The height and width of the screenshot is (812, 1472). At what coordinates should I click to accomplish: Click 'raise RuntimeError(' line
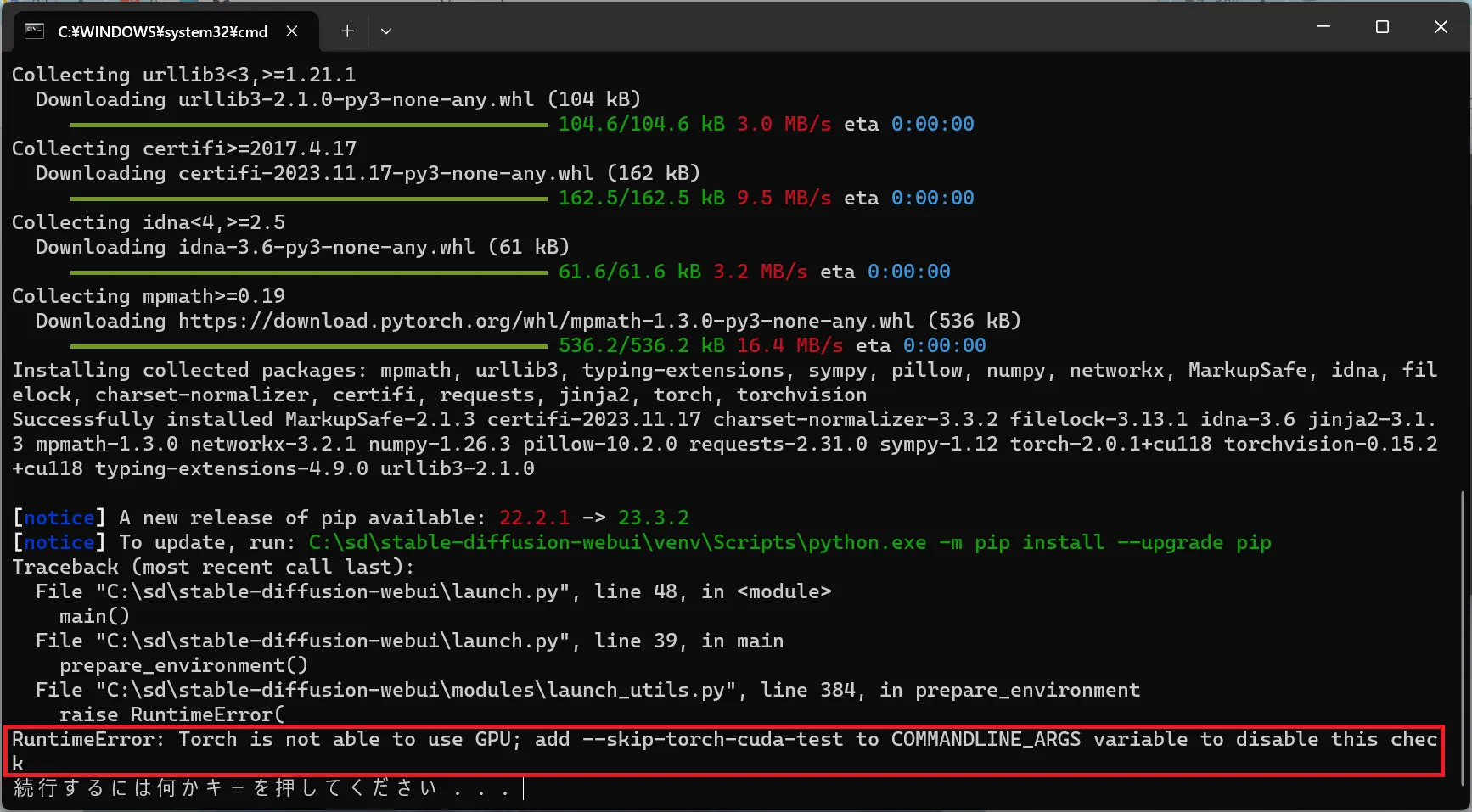pos(172,714)
